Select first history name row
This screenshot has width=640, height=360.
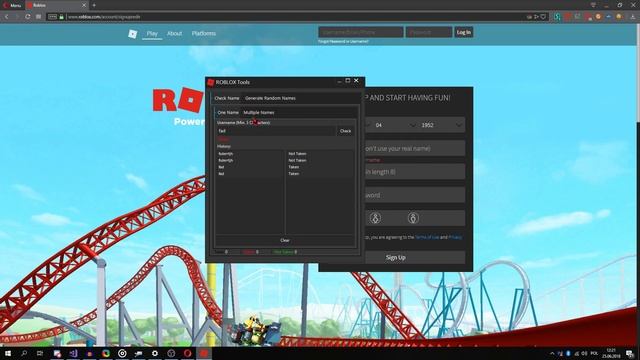coord(225,154)
